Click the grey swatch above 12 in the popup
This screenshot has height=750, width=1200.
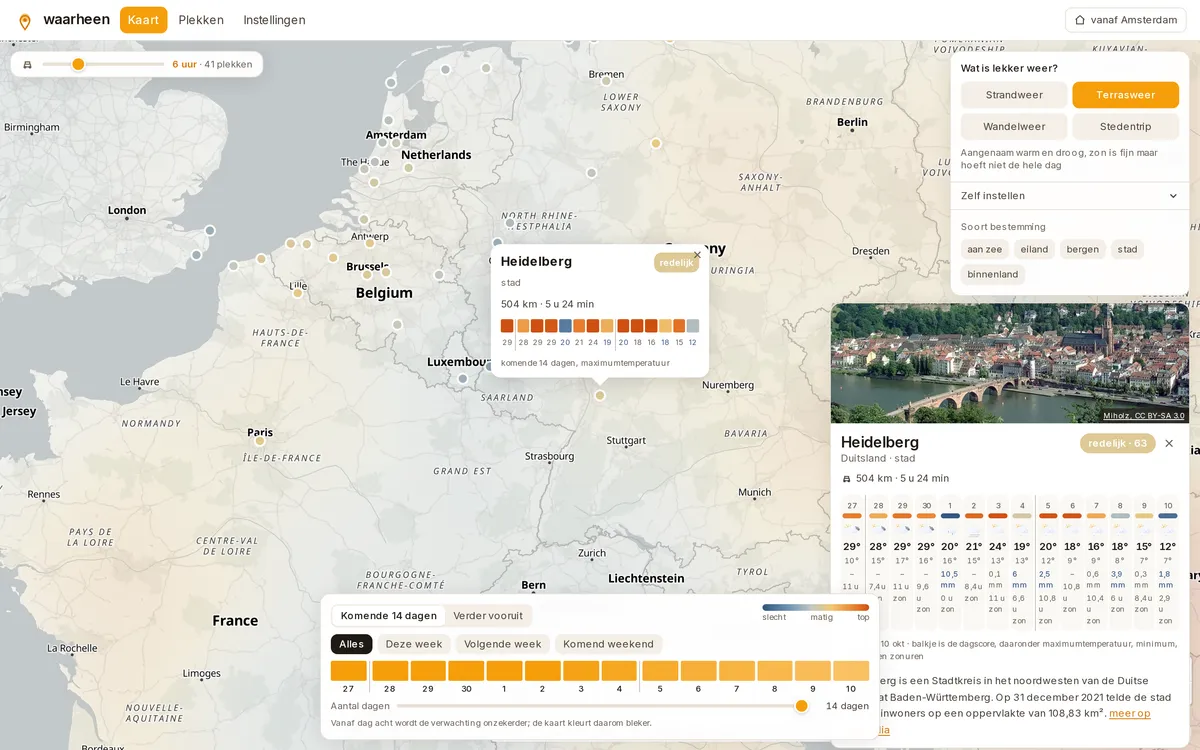click(x=693, y=326)
